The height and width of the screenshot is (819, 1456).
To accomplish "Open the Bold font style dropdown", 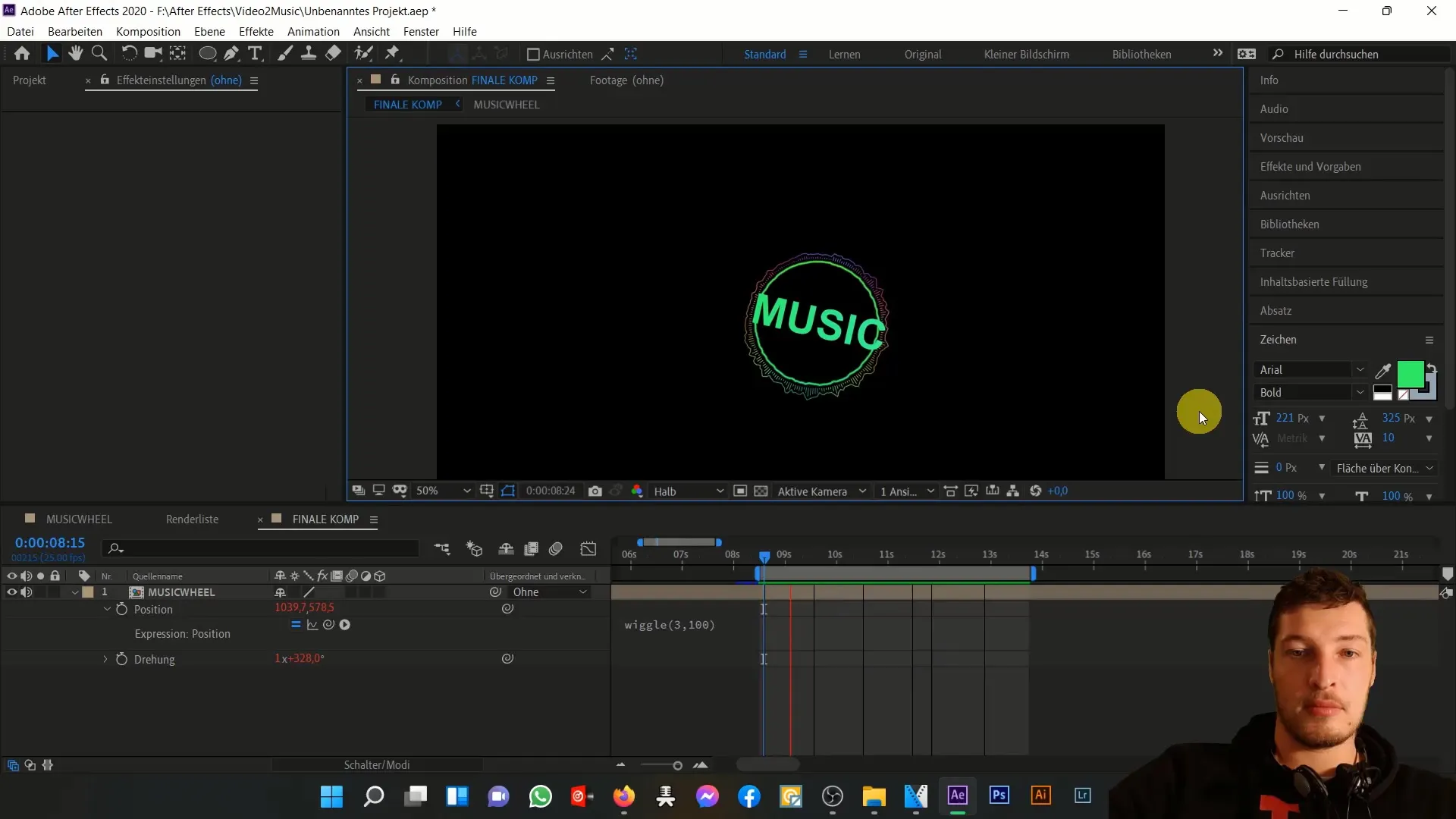I will pyautogui.click(x=1310, y=393).
